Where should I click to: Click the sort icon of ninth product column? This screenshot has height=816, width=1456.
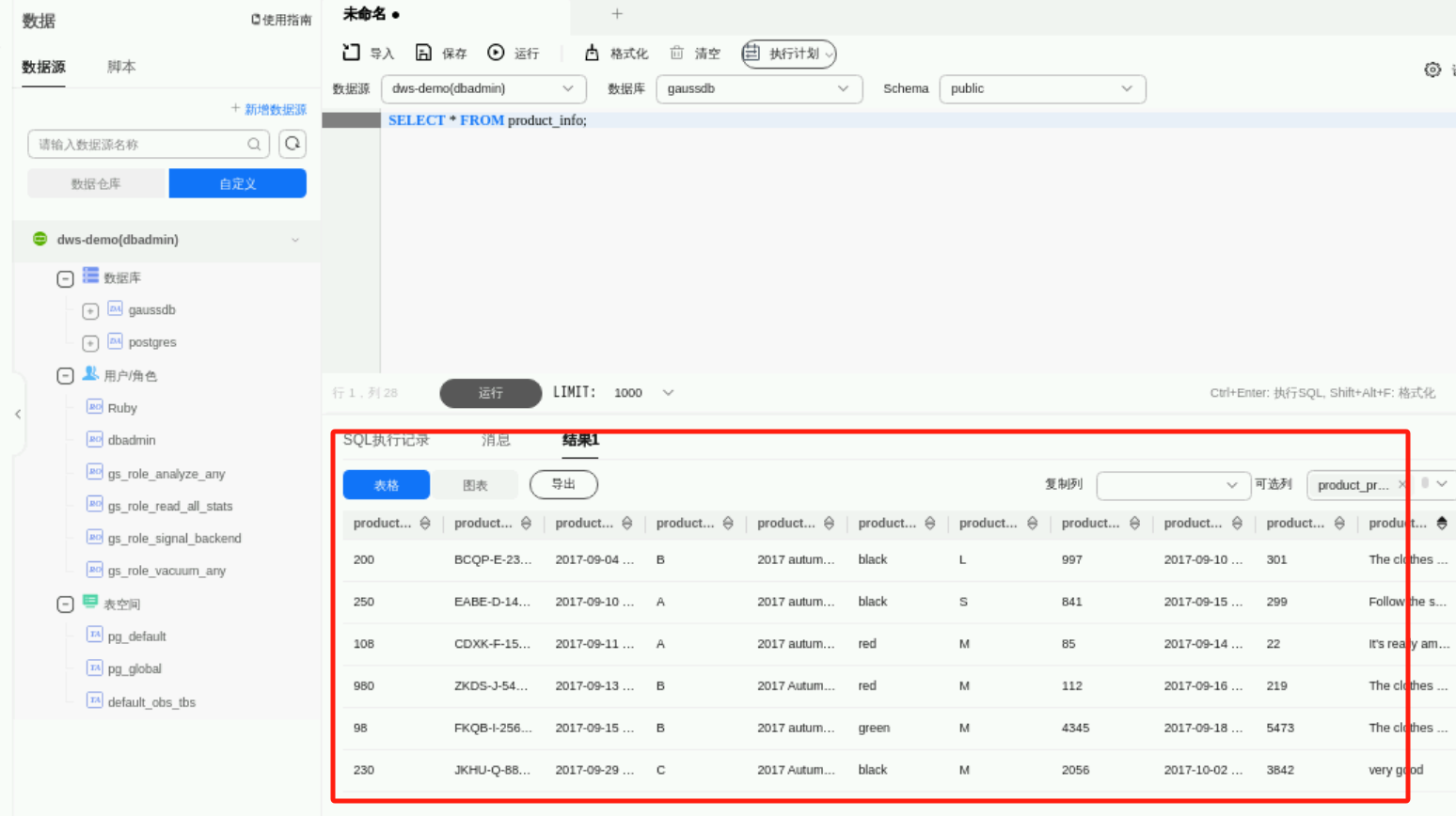pos(1238,524)
